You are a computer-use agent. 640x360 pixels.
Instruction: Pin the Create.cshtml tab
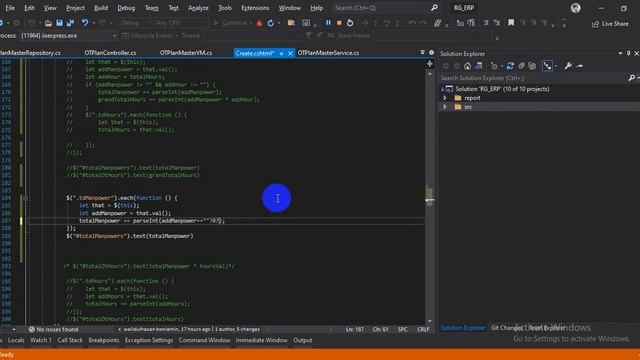(281, 53)
